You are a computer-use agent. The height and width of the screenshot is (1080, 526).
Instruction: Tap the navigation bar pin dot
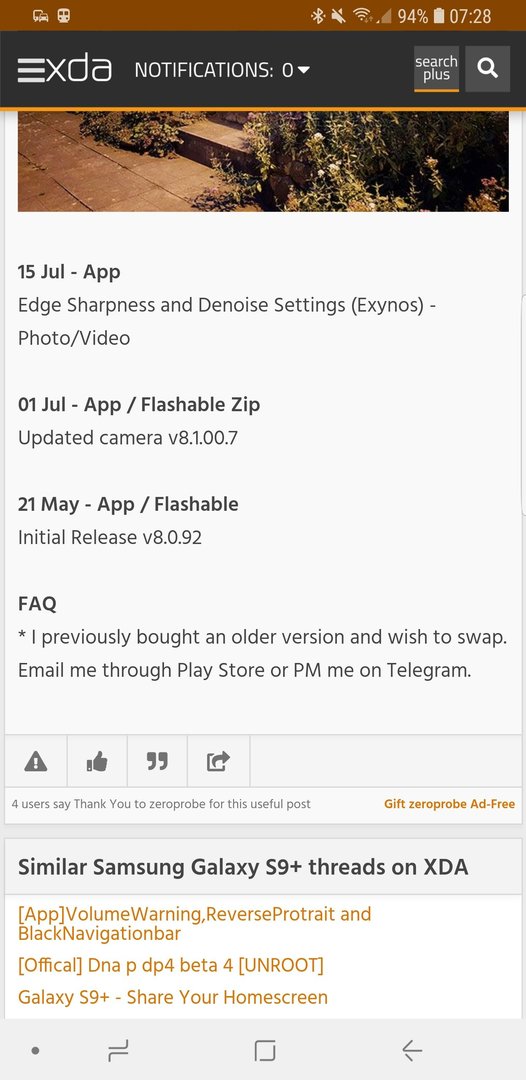tap(36, 1050)
